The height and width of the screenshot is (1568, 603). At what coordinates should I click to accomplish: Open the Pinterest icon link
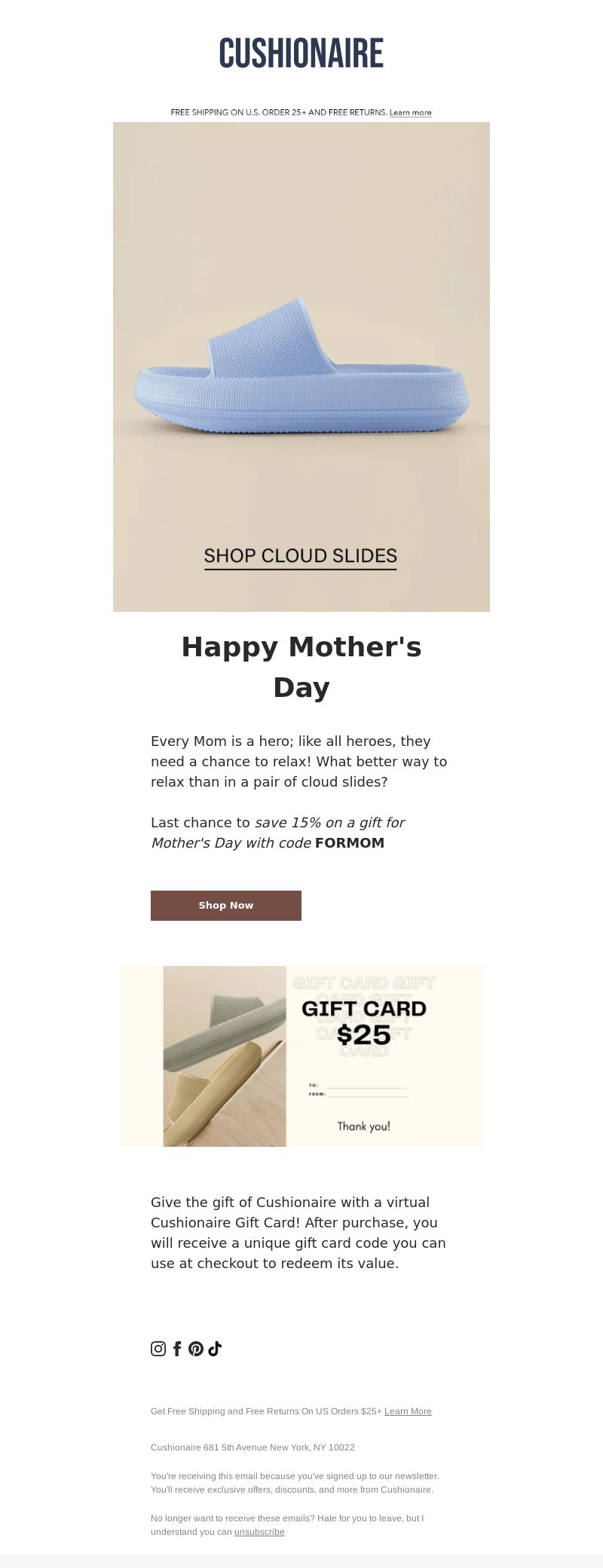pos(196,1349)
